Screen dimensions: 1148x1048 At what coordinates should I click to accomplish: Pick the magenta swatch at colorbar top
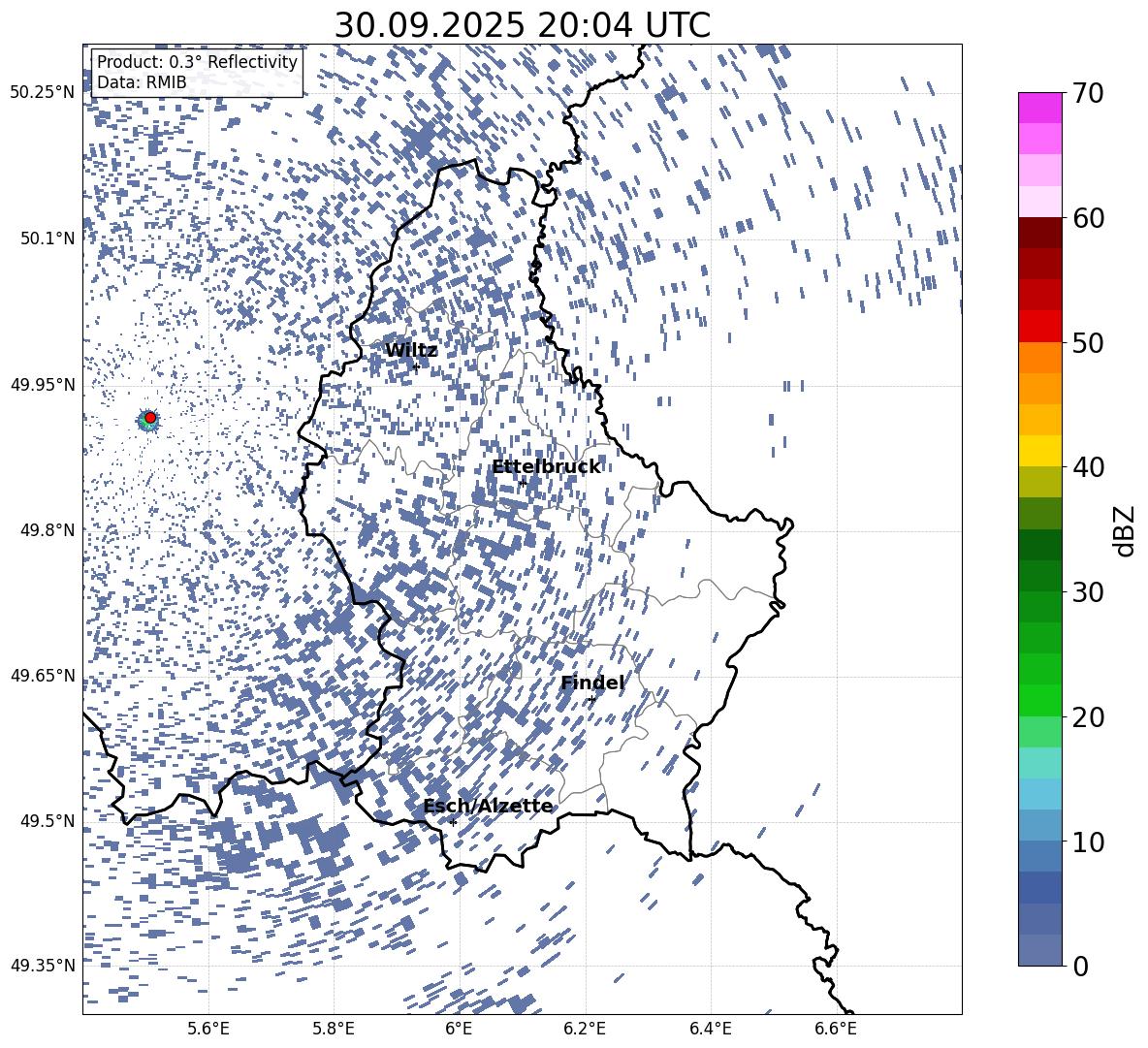coord(1039,109)
